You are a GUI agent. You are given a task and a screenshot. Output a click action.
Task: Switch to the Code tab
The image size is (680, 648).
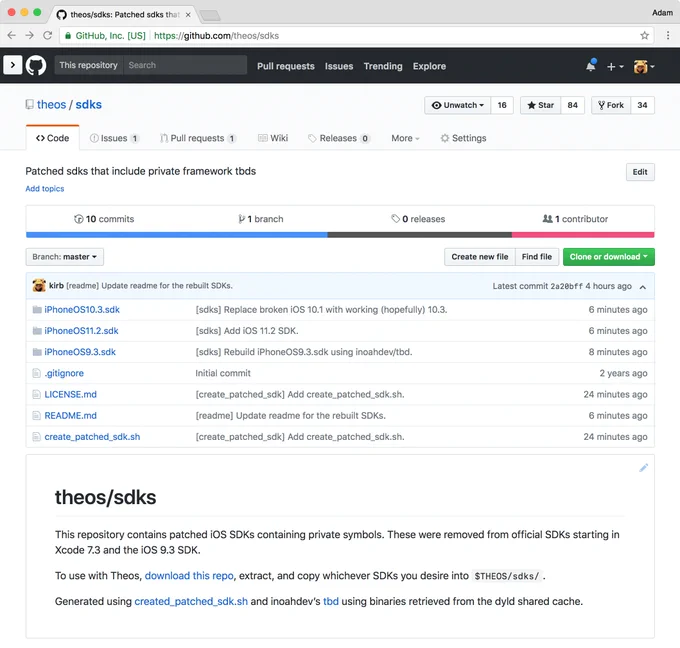[x=52, y=138]
